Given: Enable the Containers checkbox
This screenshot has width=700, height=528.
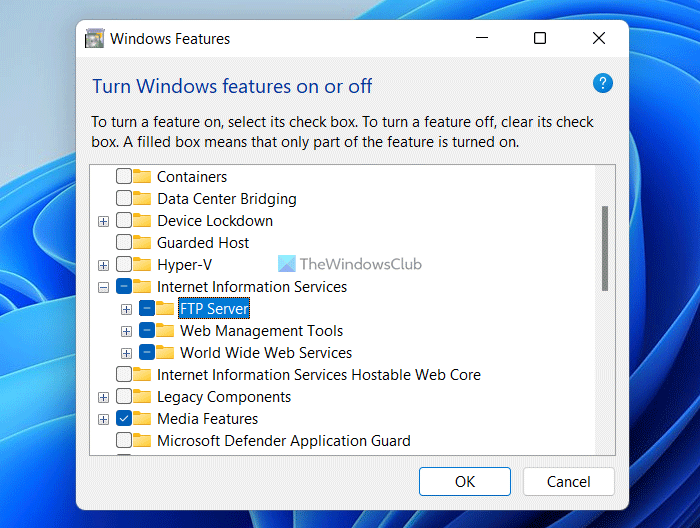Looking at the screenshot, I should click(x=124, y=176).
